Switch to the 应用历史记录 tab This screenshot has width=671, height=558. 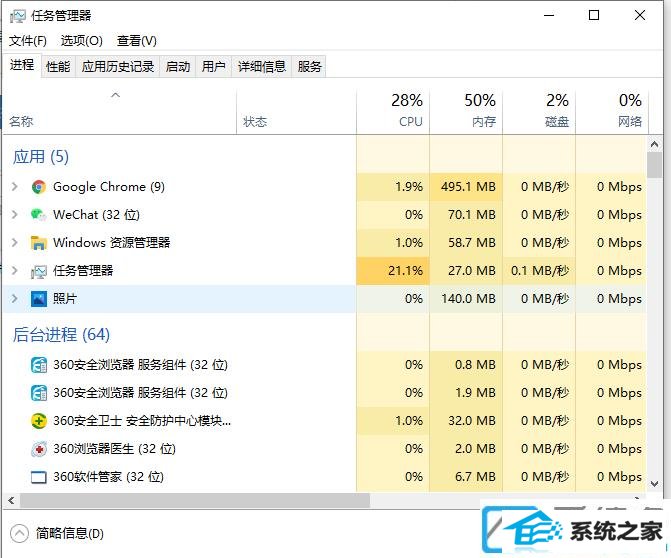pos(118,67)
